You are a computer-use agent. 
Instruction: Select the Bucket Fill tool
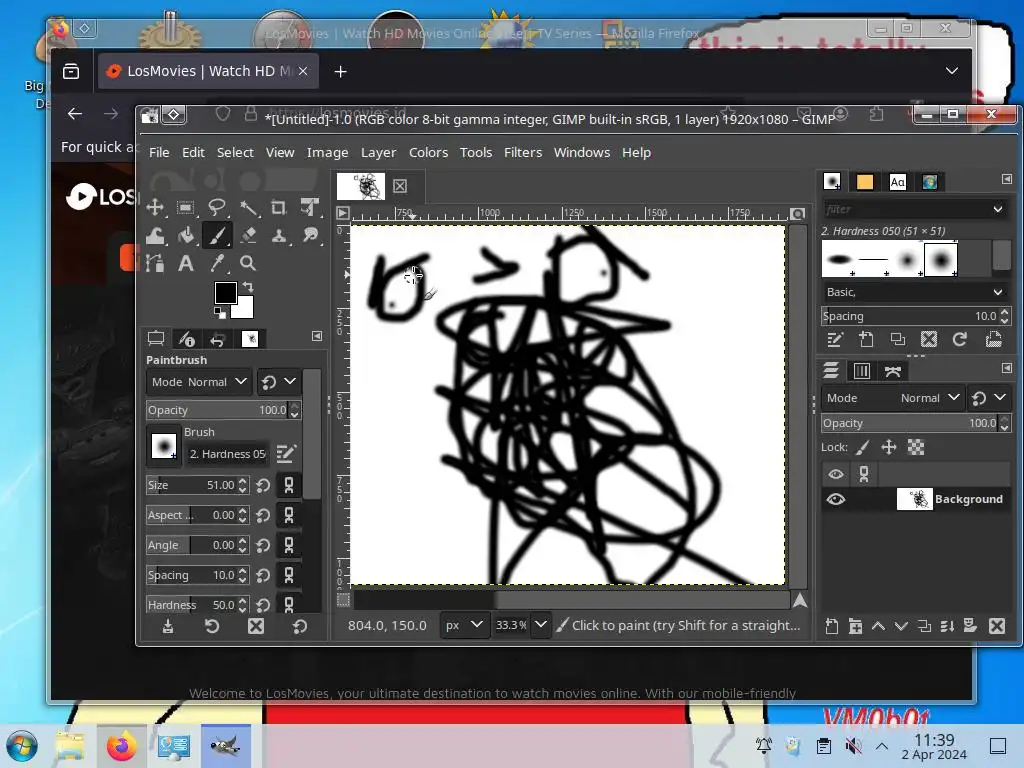pos(185,236)
